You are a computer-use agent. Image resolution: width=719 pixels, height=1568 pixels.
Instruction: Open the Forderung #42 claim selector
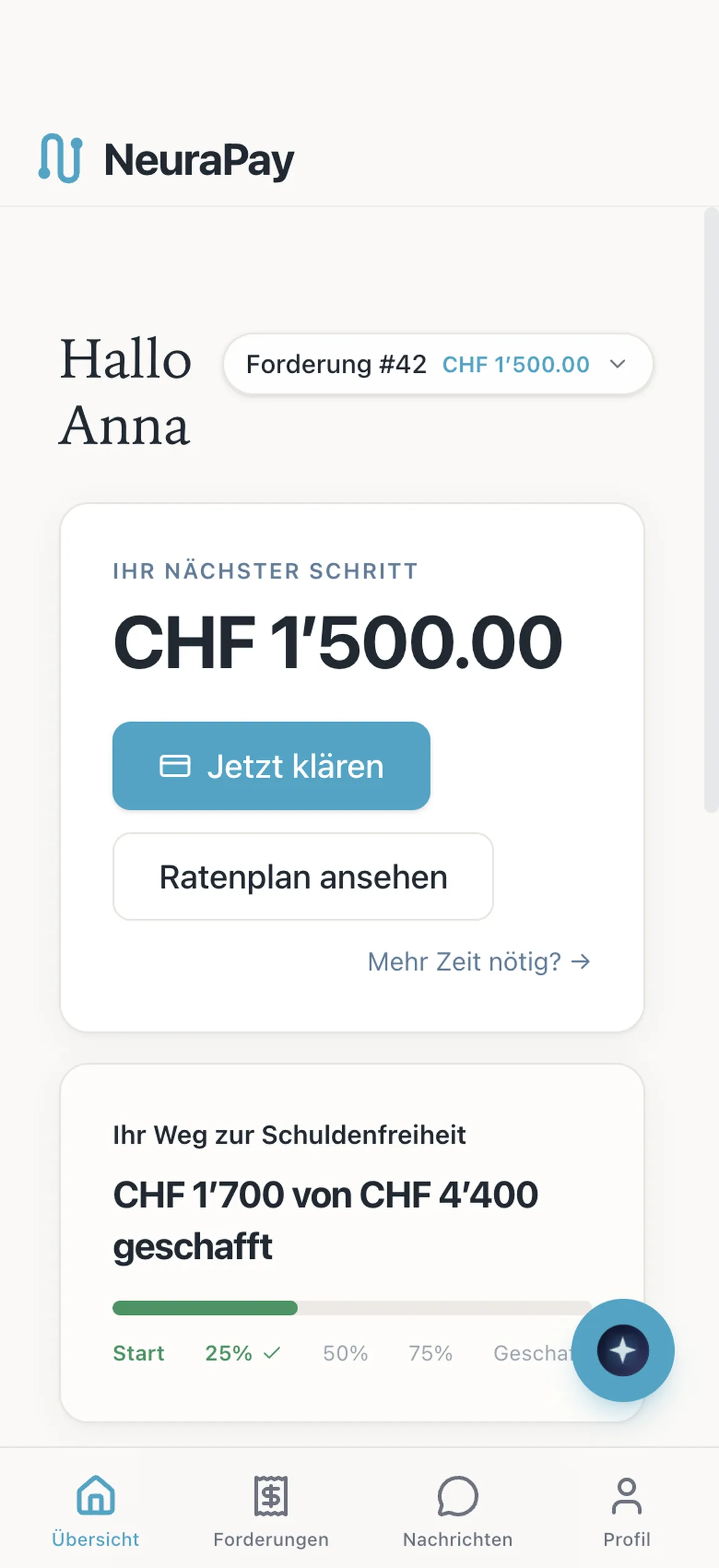click(438, 364)
